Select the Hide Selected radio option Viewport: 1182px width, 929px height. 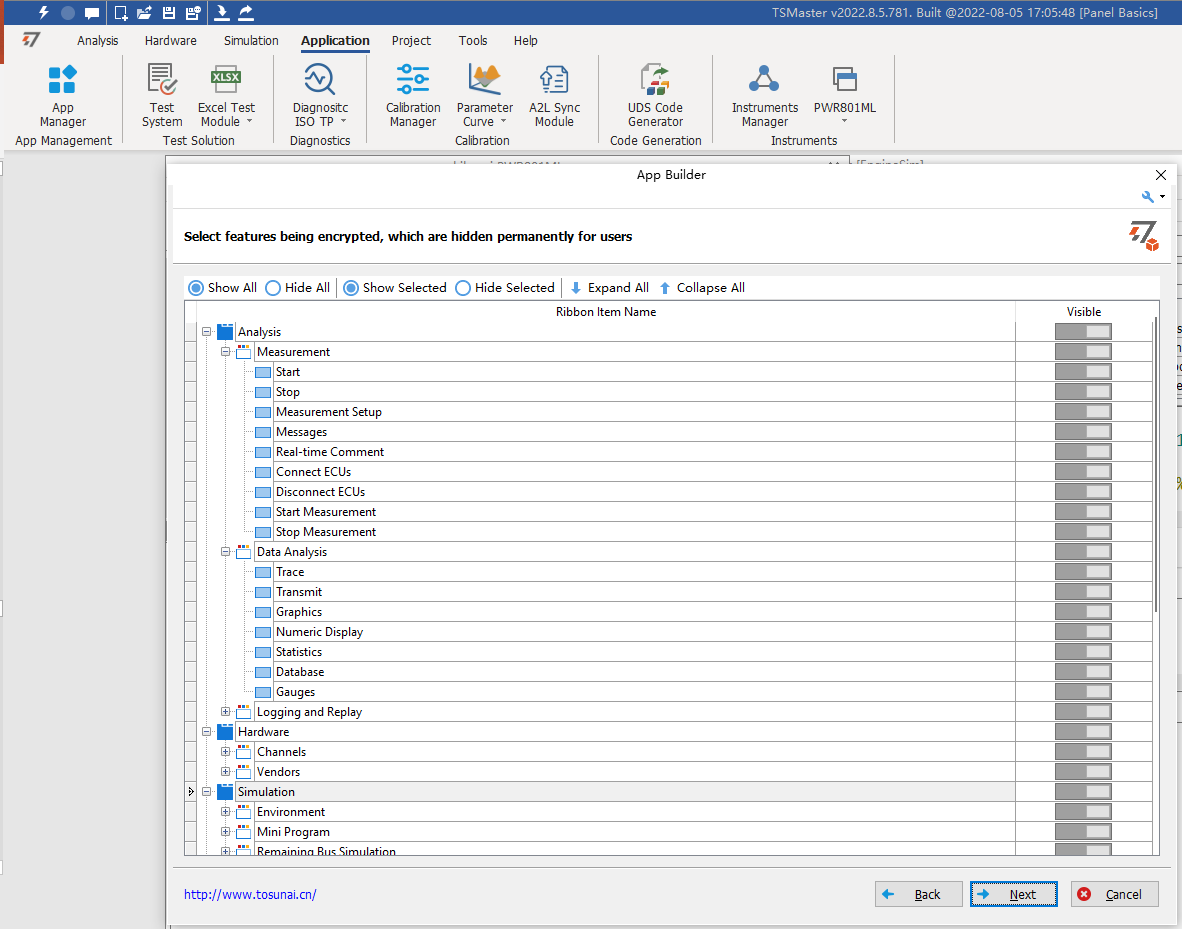(x=463, y=288)
